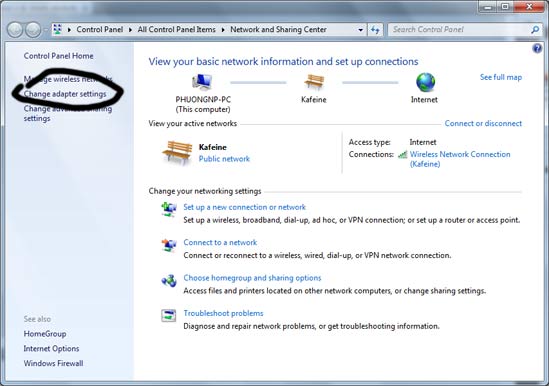This screenshot has height=386, width=549.
Task: Open Help via the question mark icon
Action: click(537, 48)
